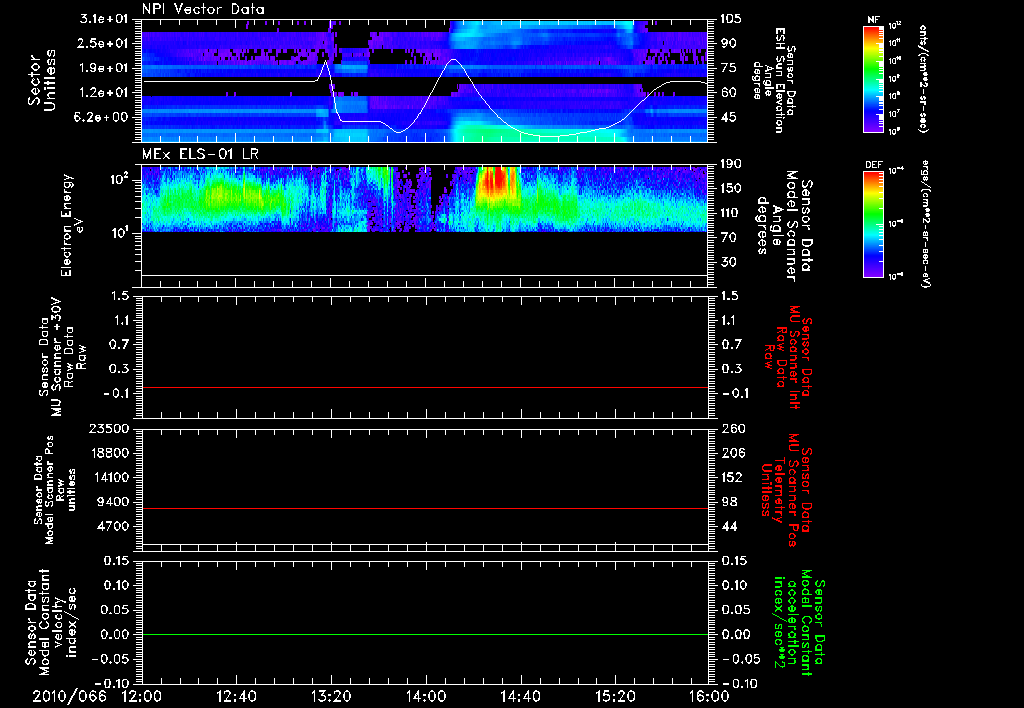Viewport: 1024px width, 708px height.
Task: Click the MU Scanner +30V Raw Data label
Action: 63,357
